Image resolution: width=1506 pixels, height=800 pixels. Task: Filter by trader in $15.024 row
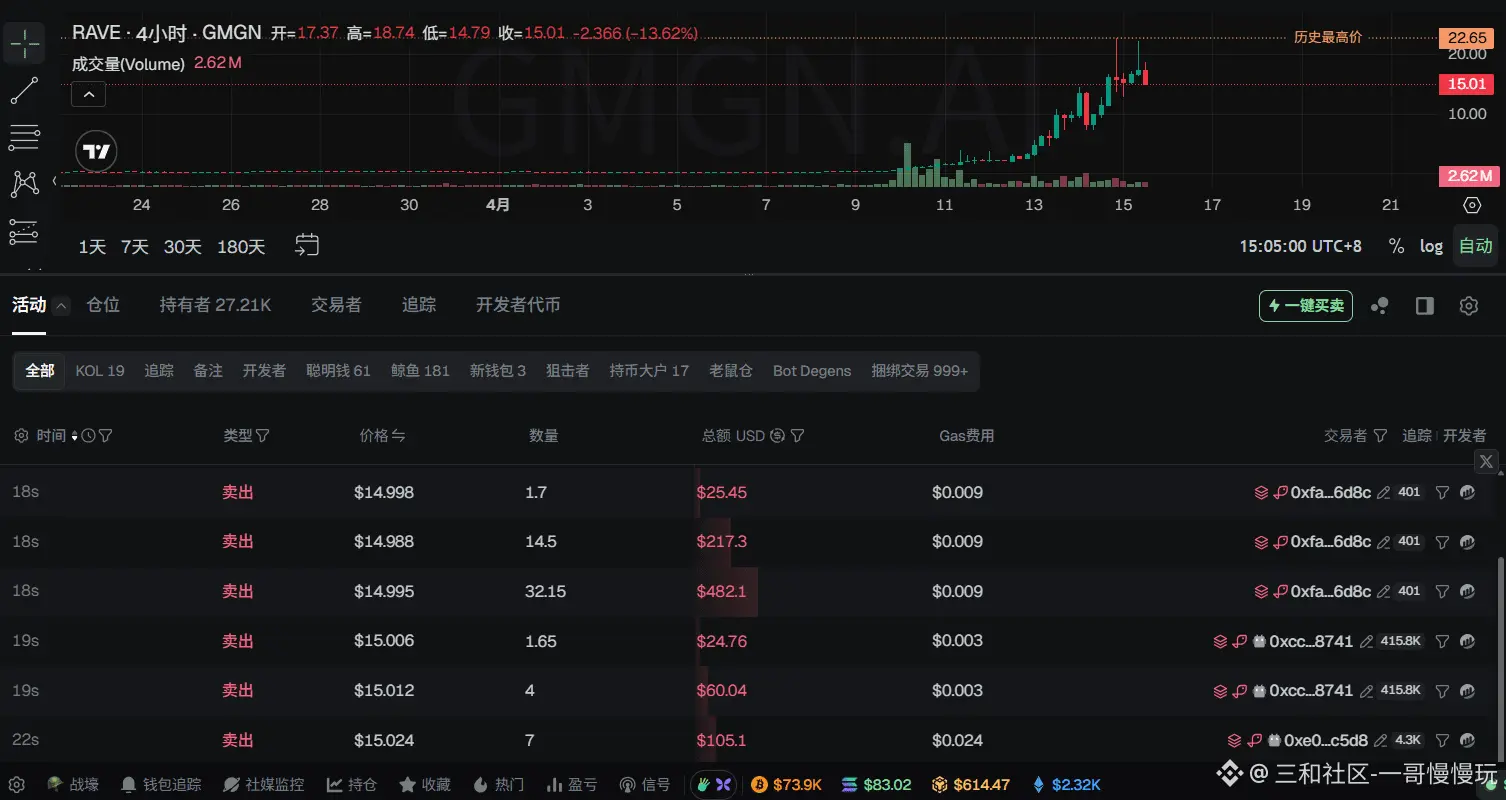(1442, 741)
